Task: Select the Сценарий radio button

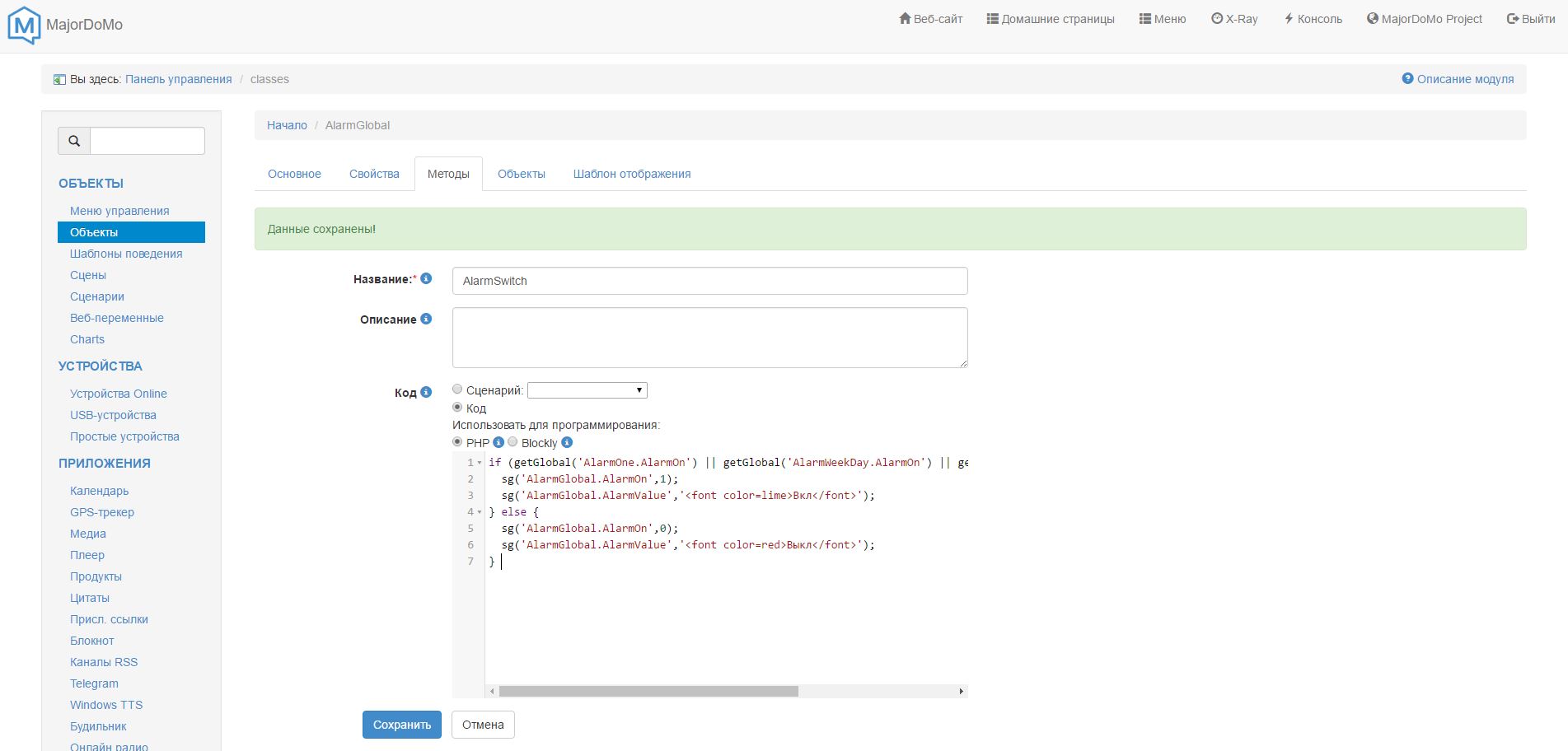Action: [x=457, y=389]
